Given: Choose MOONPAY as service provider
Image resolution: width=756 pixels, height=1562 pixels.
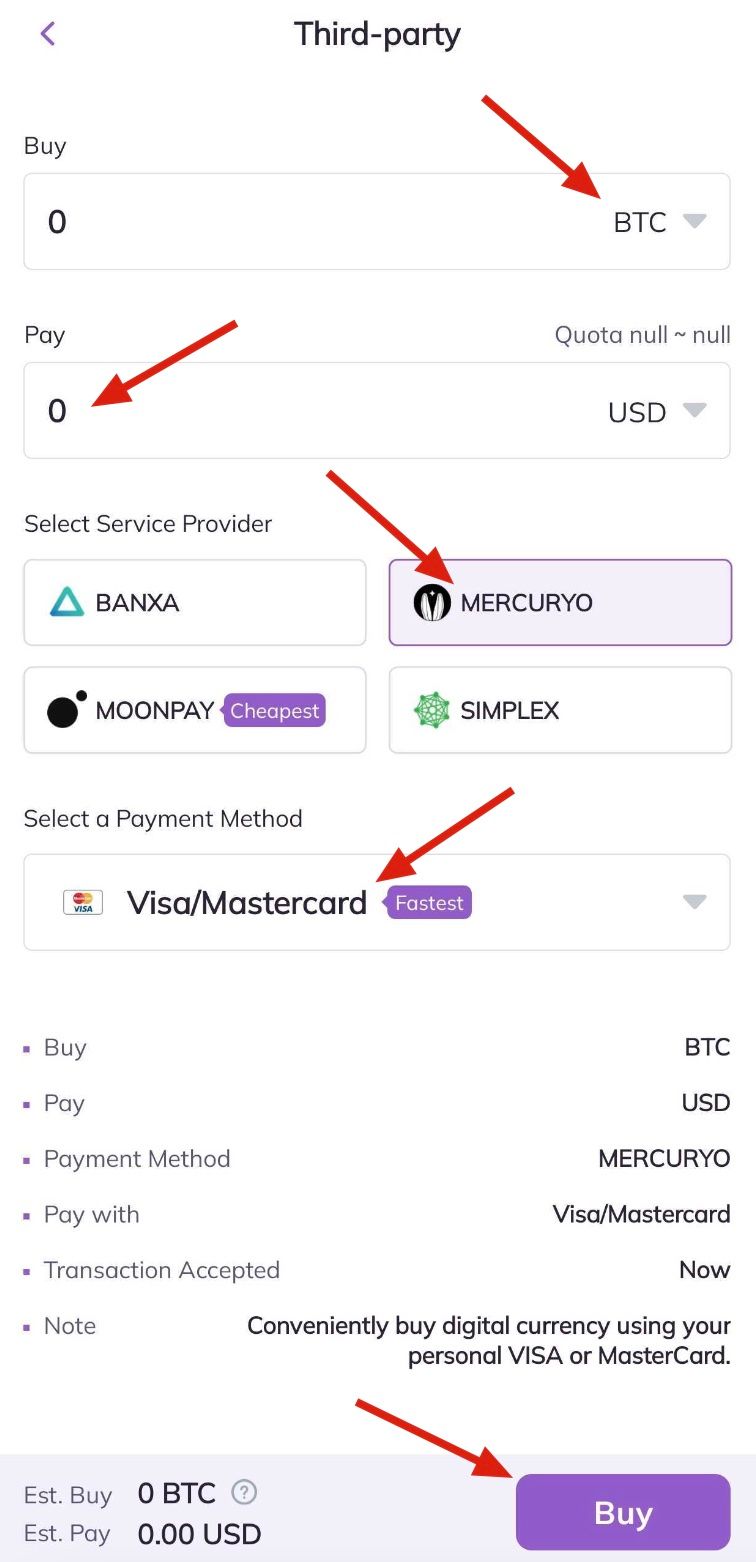Looking at the screenshot, I should 155,711.
